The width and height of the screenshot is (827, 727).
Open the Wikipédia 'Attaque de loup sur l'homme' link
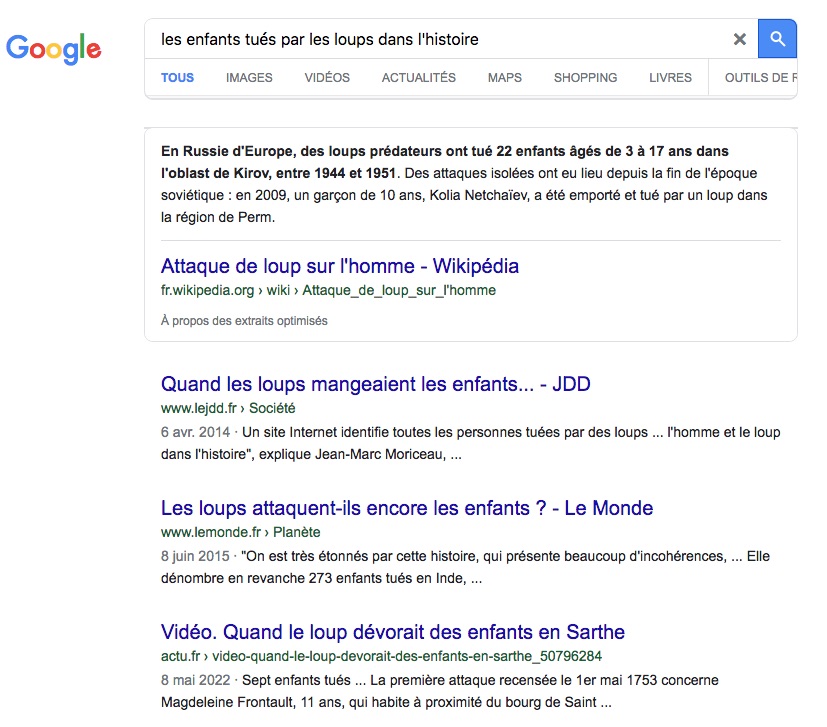pos(340,266)
